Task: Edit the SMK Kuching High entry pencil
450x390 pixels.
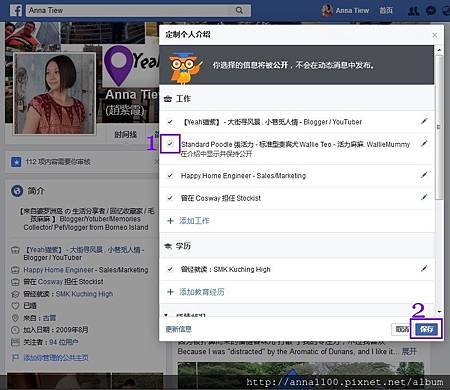Action: click(x=424, y=268)
